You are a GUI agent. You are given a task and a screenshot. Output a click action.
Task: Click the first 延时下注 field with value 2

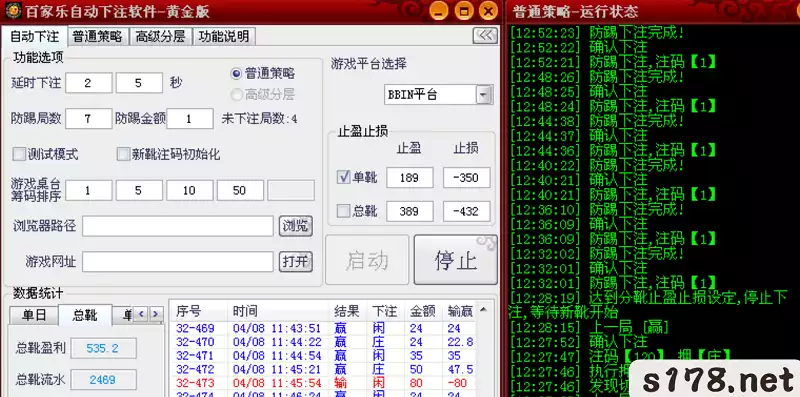pos(89,83)
